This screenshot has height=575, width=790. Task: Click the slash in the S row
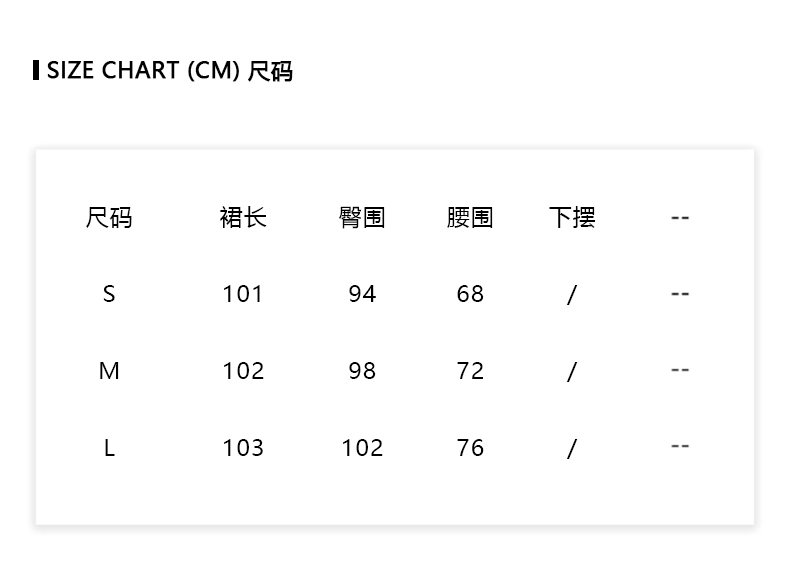572,294
